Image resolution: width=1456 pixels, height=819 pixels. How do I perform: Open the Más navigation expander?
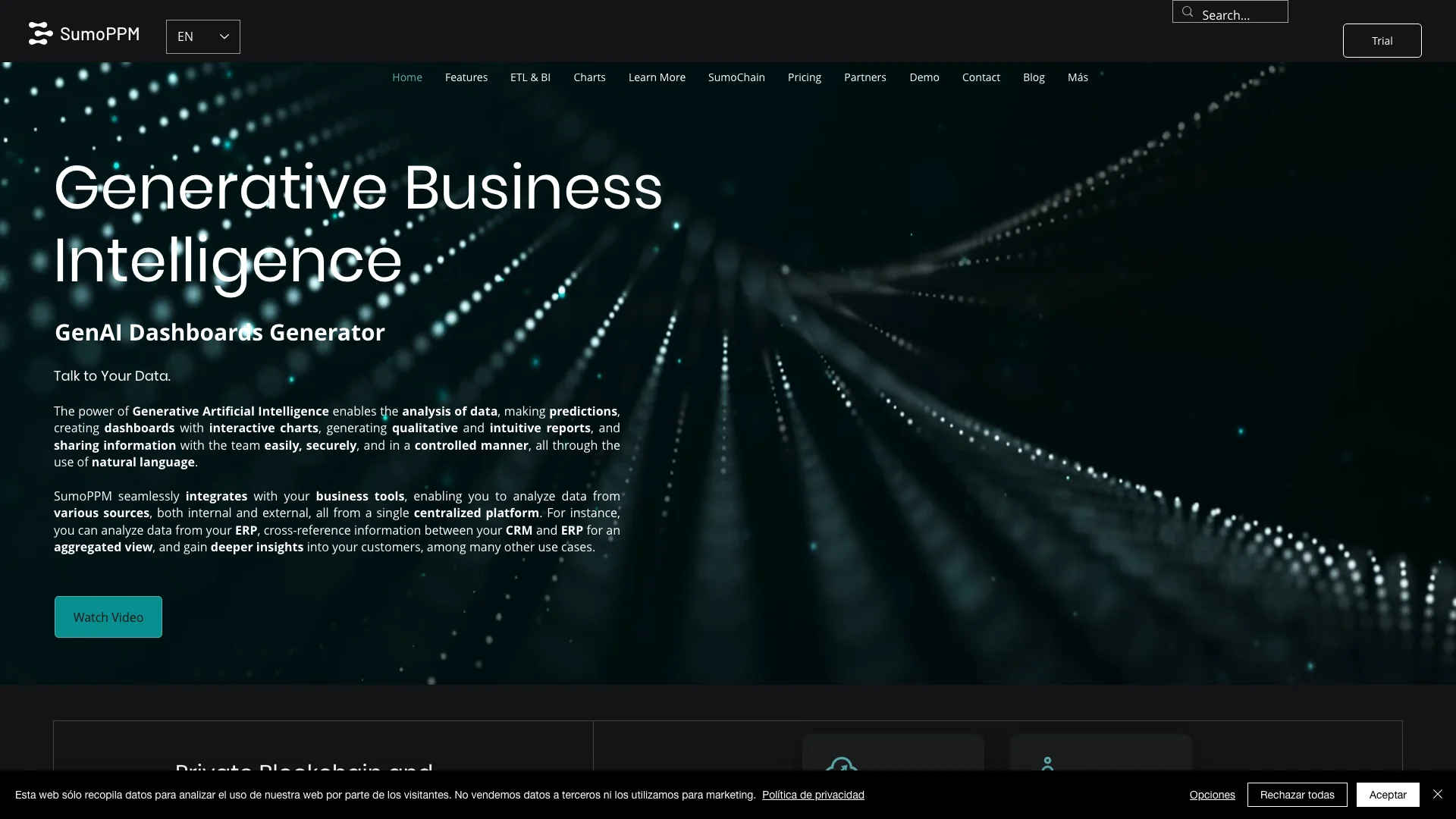[1078, 77]
